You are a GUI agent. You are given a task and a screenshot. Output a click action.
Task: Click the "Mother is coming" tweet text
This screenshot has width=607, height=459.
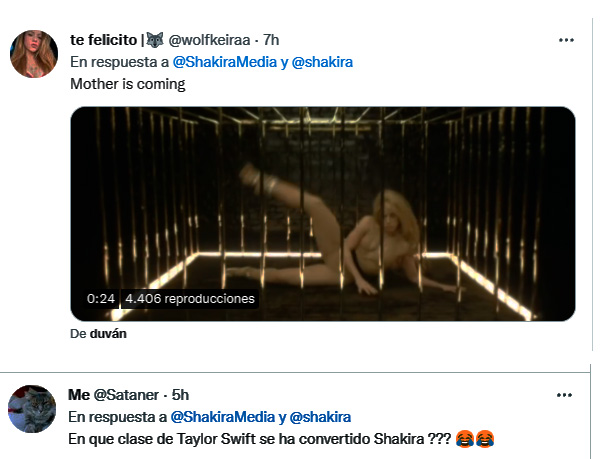(128, 84)
